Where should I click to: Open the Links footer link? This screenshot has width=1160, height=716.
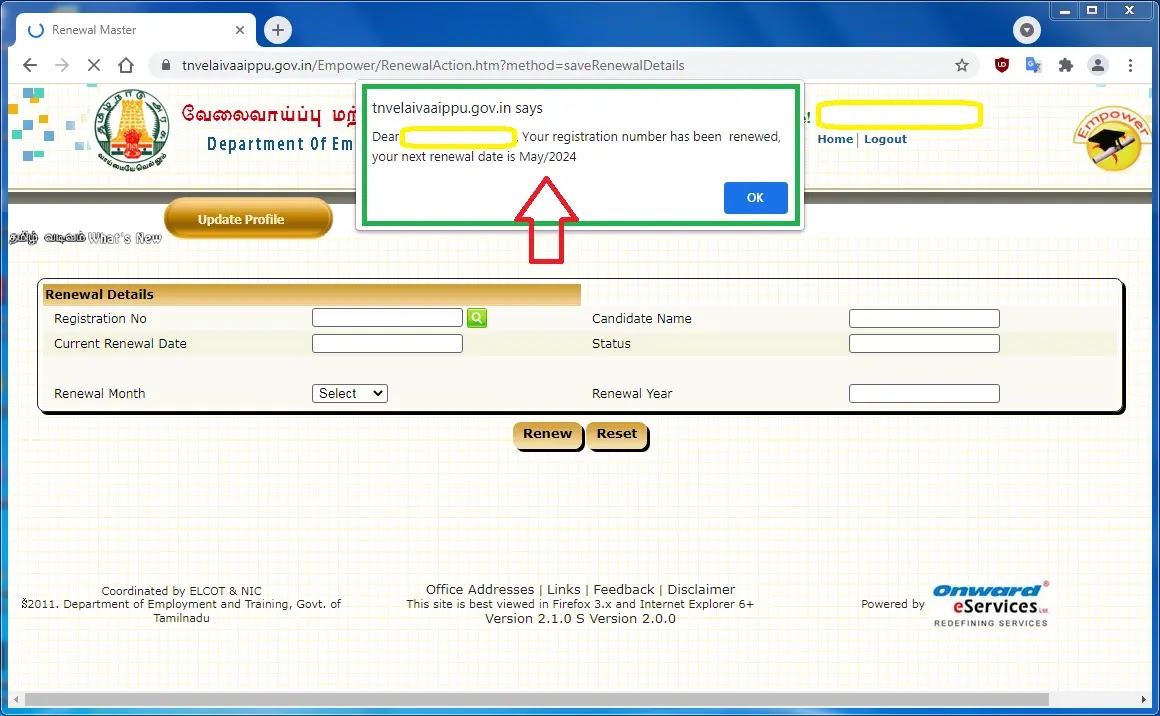[x=564, y=590]
